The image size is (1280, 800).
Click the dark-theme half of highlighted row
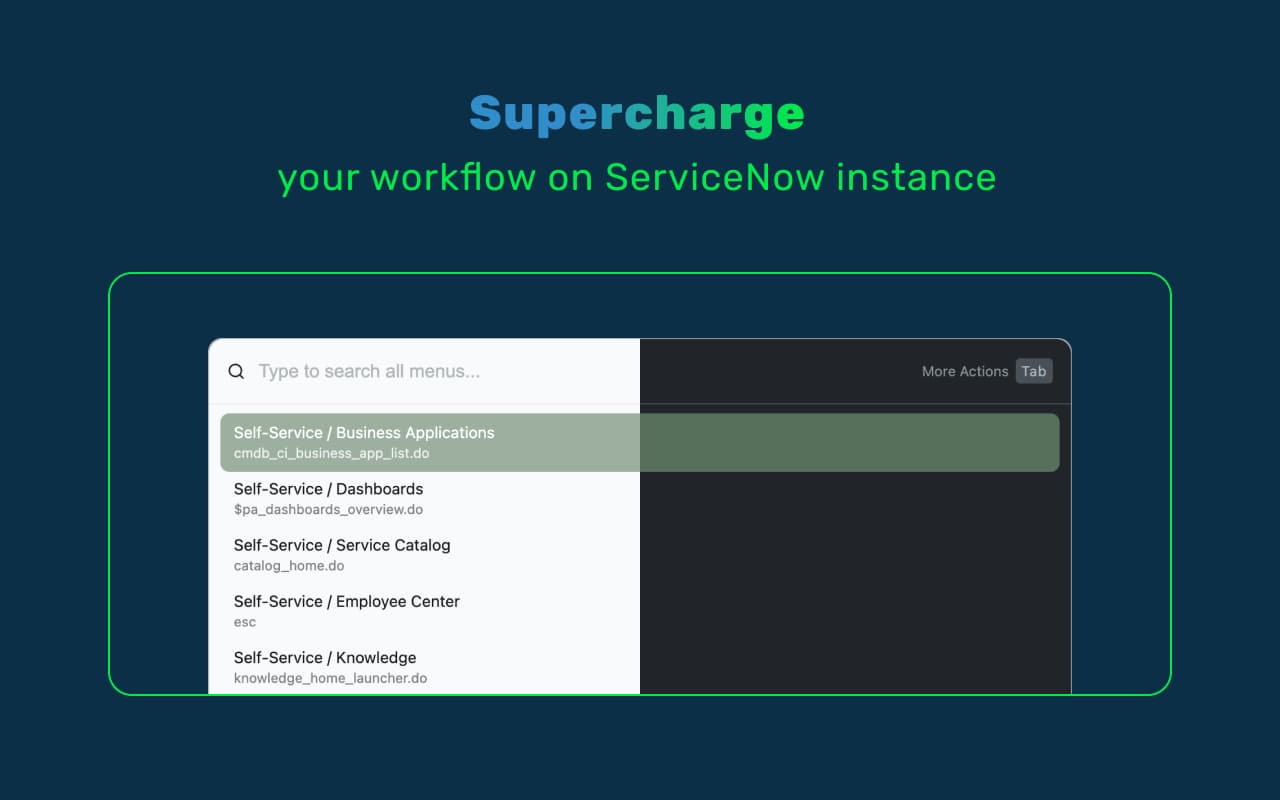849,442
